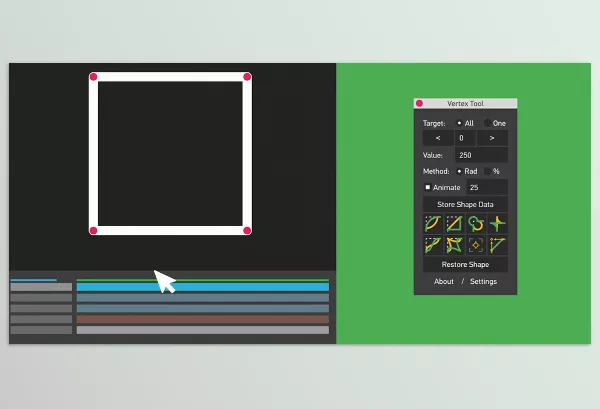This screenshot has width=600, height=409.
Task: Select the bottom-left pink vertex of the square
Action: [93, 230]
